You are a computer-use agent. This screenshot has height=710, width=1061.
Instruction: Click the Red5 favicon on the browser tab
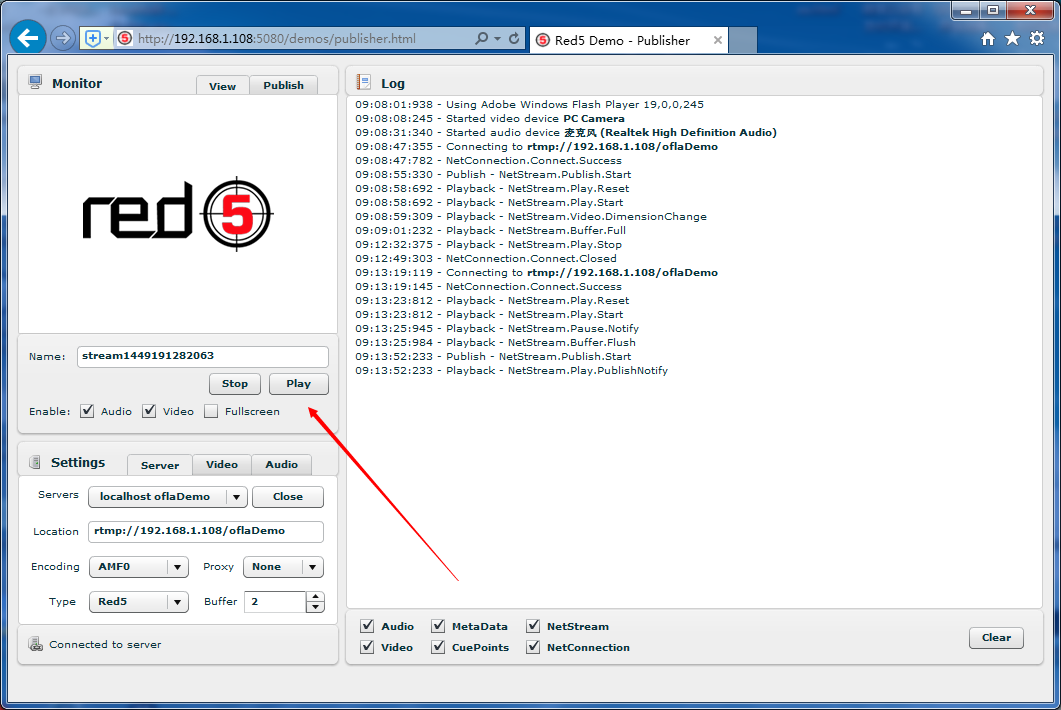543,40
